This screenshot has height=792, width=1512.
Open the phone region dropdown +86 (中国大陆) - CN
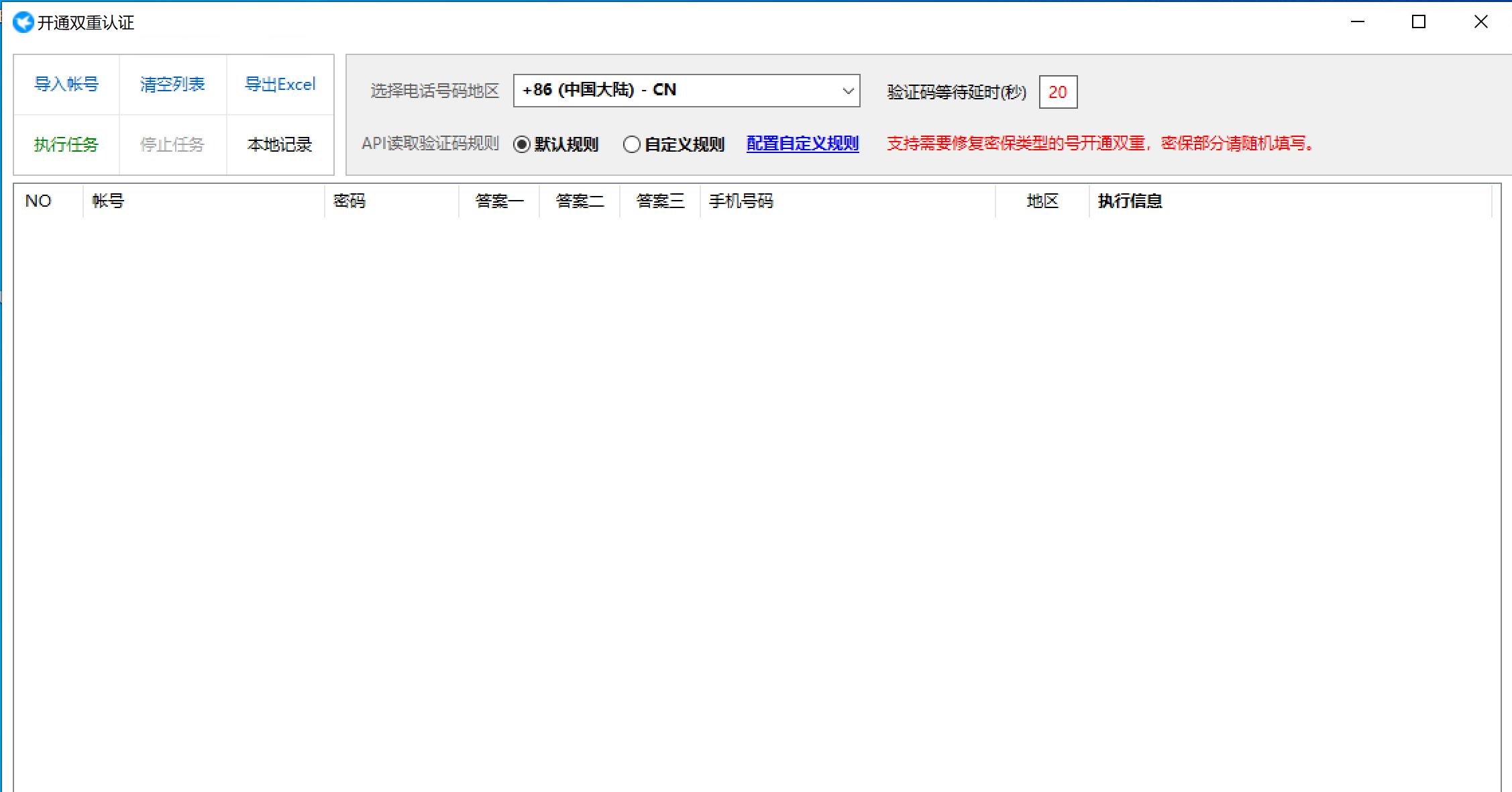coord(686,91)
